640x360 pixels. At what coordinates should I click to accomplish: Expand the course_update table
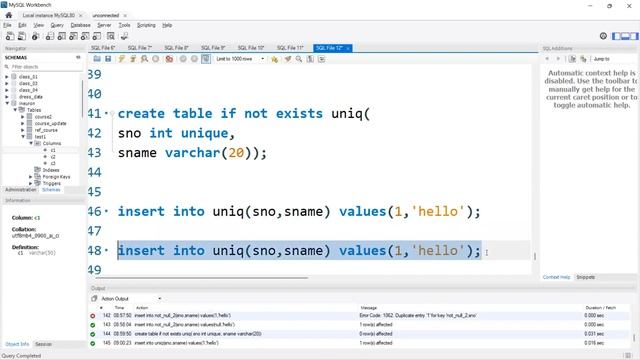[x=23, y=123]
